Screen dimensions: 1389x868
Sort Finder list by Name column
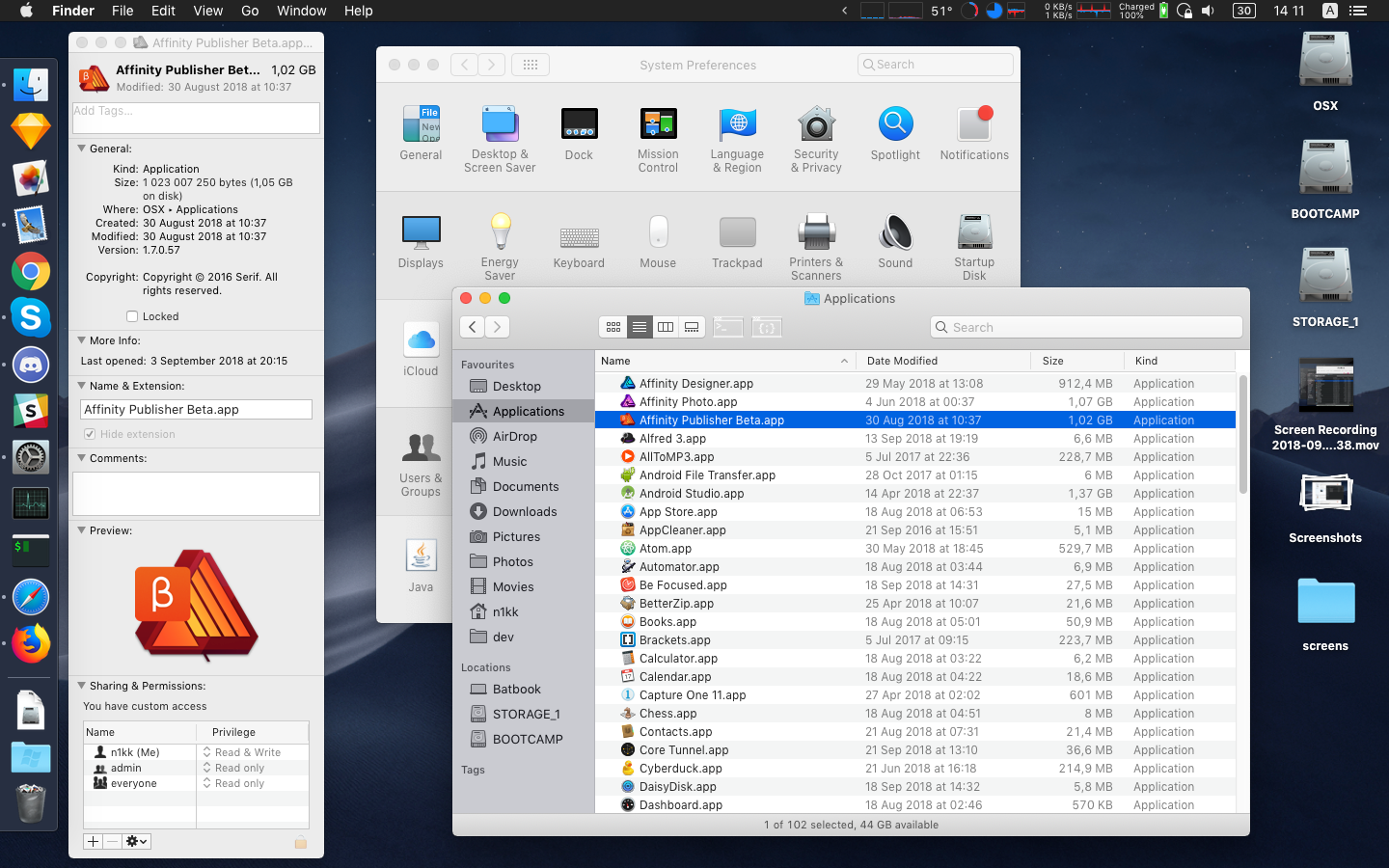click(x=725, y=361)
